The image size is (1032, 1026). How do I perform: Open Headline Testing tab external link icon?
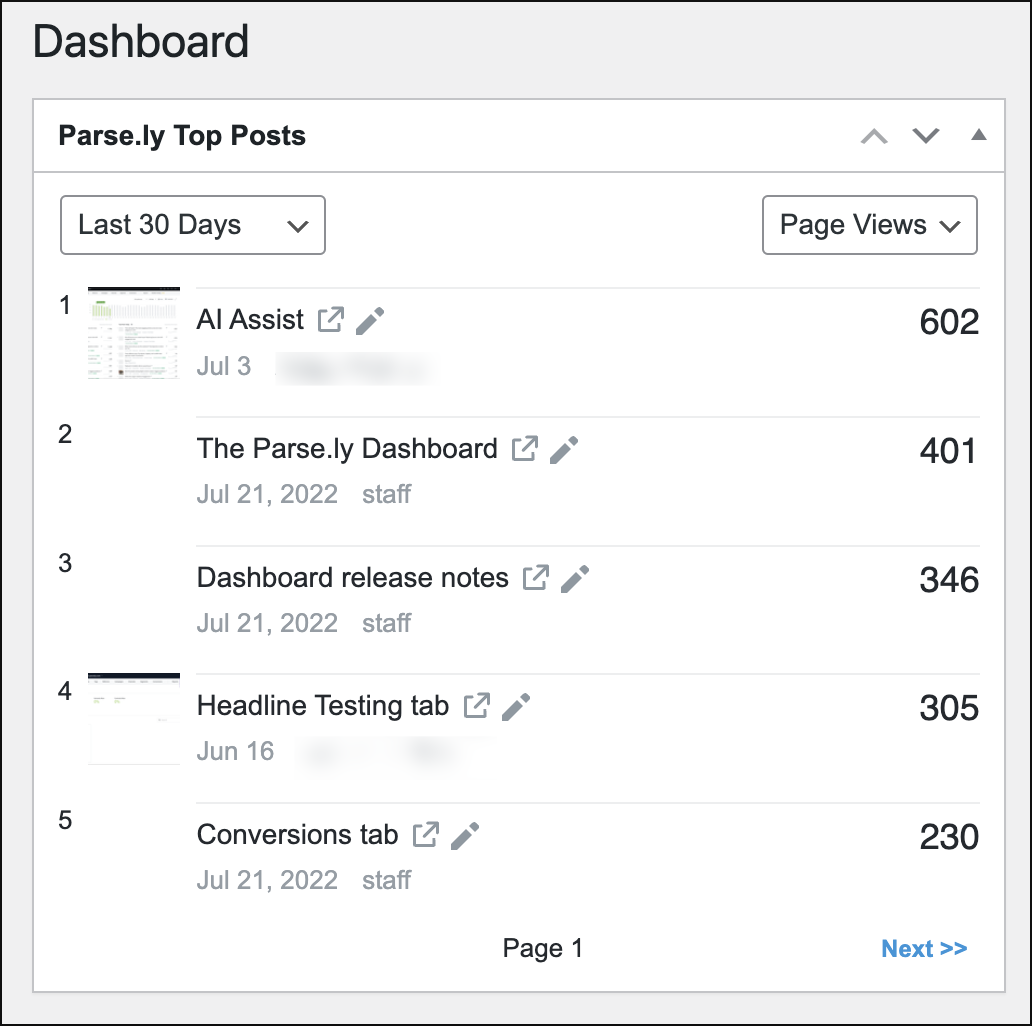(477, 706)
